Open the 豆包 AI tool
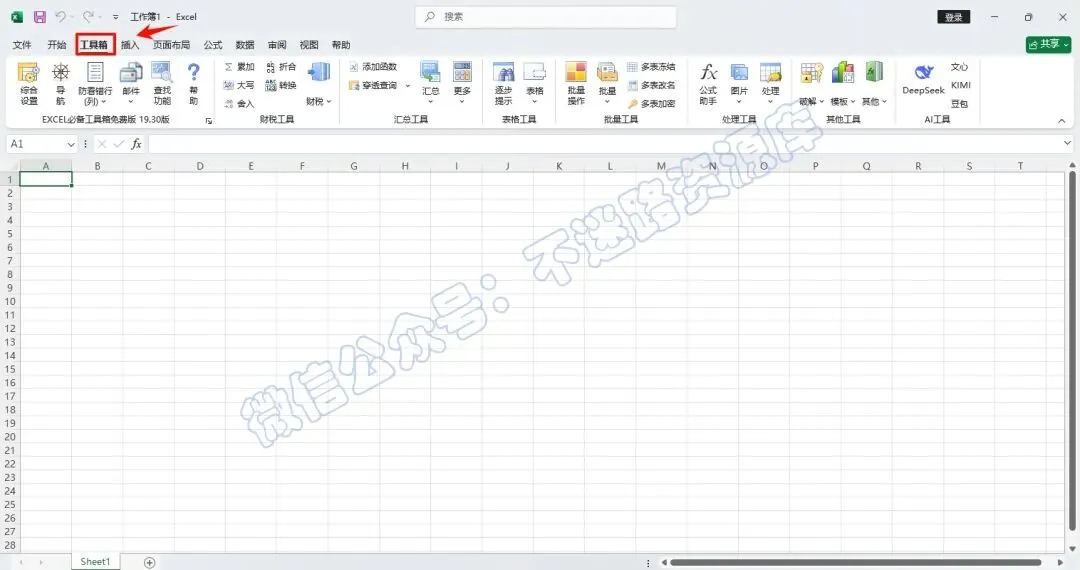The image size is (1080, 570). point(959,104)
